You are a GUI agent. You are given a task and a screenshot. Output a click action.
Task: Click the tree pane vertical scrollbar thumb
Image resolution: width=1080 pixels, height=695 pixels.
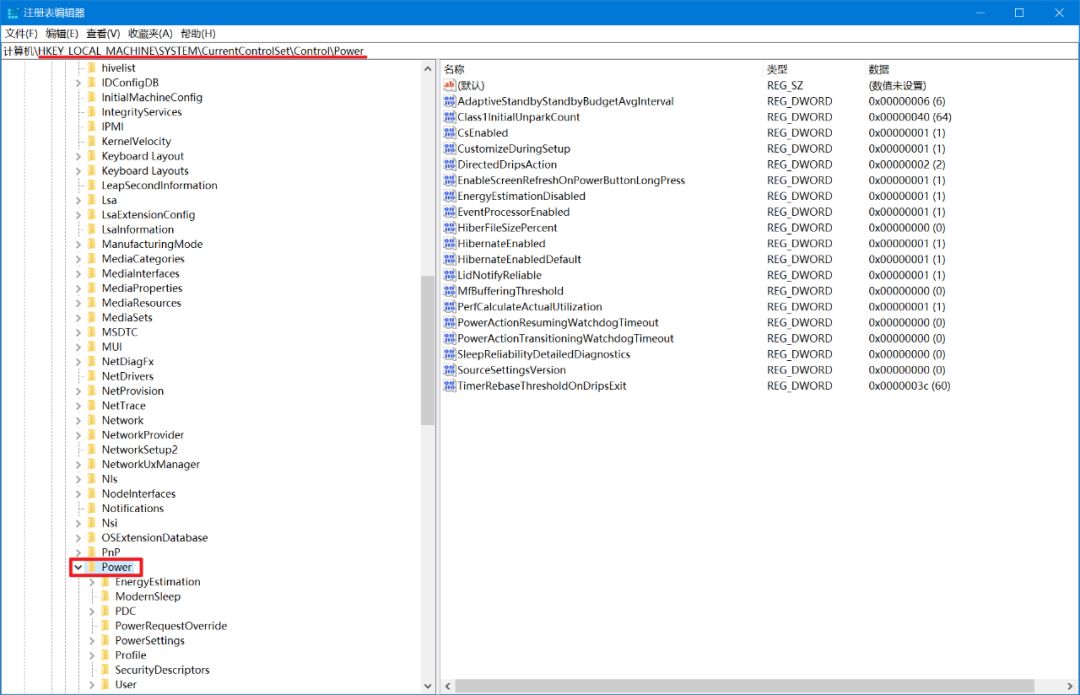(428, 350)
